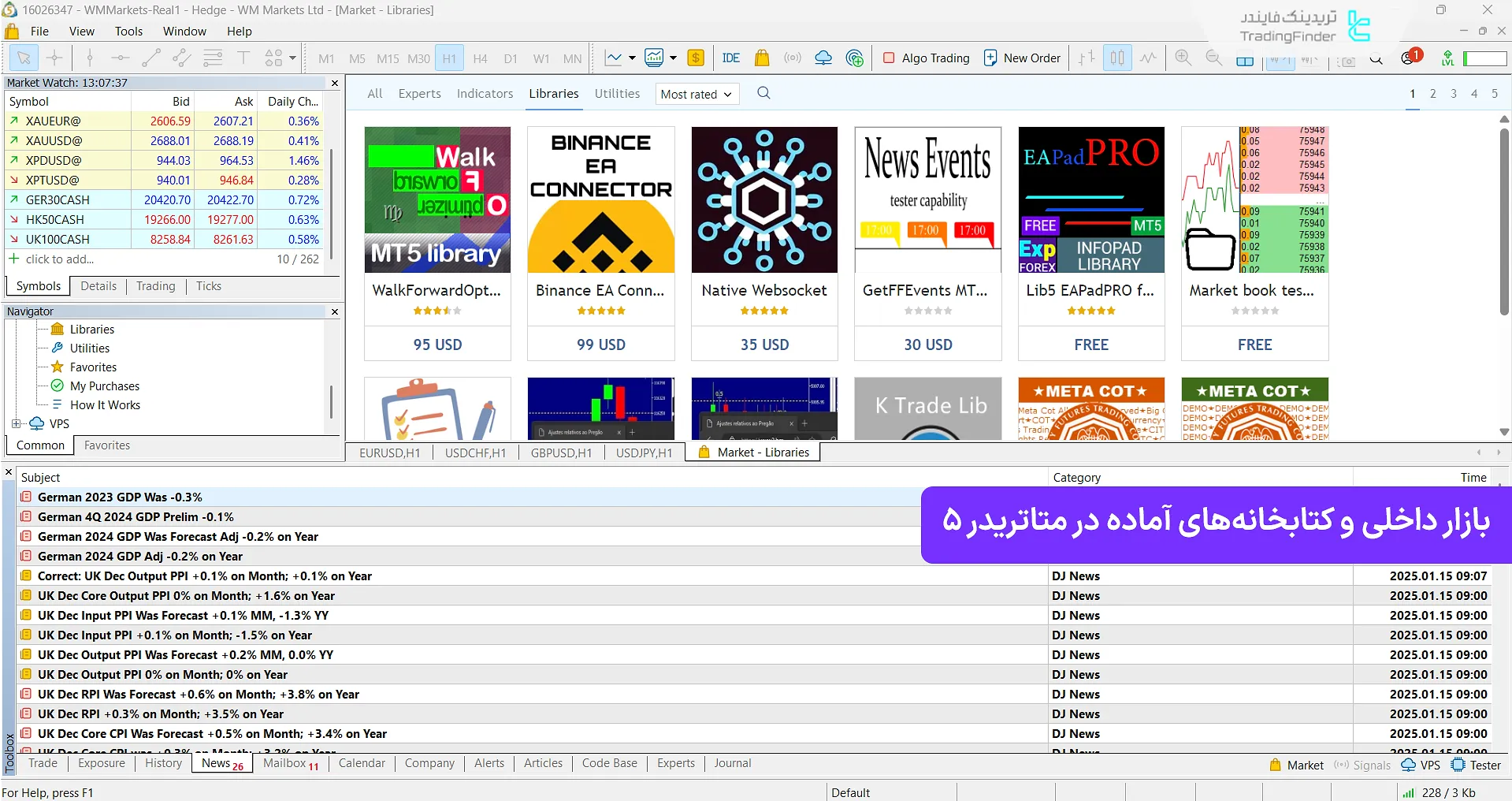Select the Text annotation tool
This screenshot has height=801, width=1512.
coord(243,58)
